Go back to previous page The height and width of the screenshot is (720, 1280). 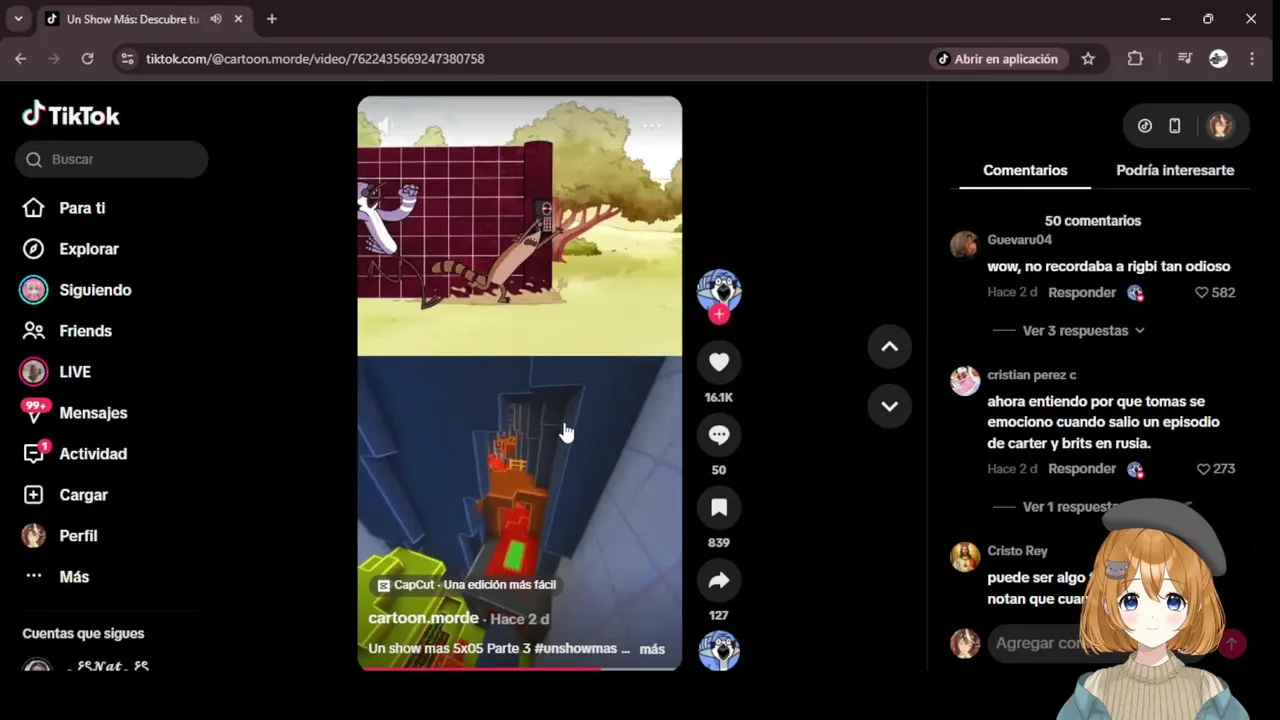[21, 59]
